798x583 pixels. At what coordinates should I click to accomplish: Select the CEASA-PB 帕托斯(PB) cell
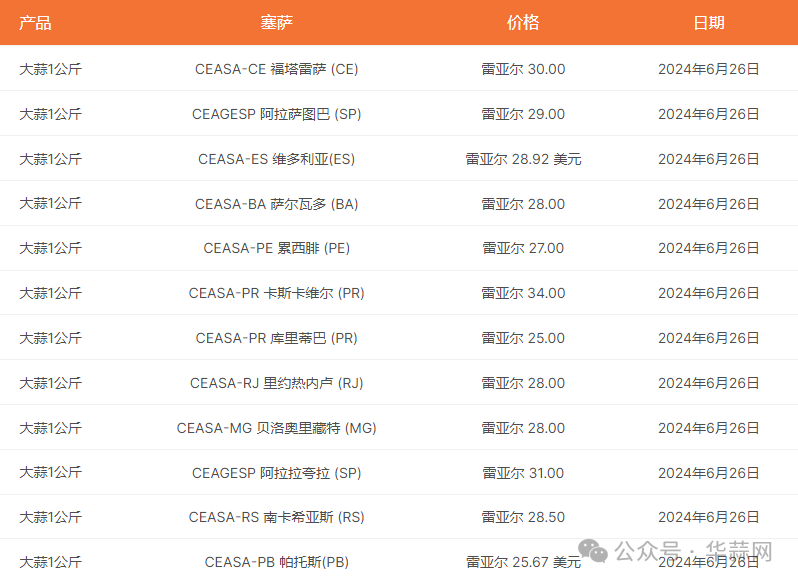tap(276, 562)
